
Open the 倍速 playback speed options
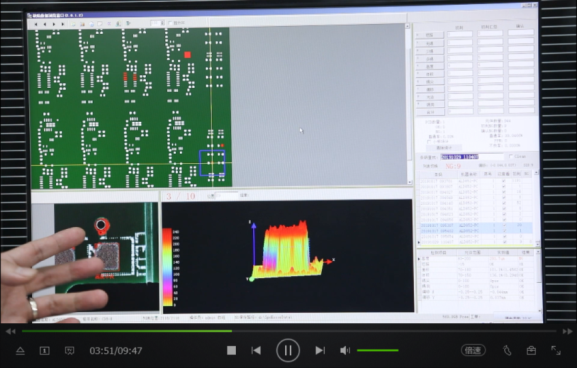[473, 350]
